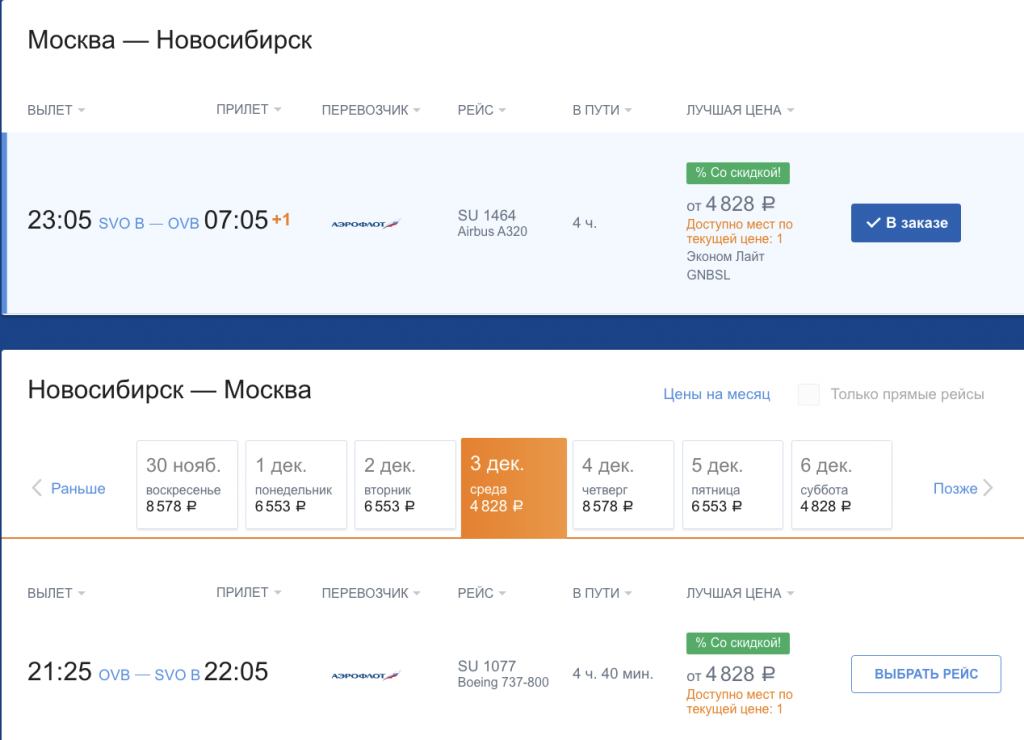The height and width of the screenshot is (740, 1024).
Task: Click Aeroflot logo on SU 1464 flight
Action: click(x=365, y=224)
